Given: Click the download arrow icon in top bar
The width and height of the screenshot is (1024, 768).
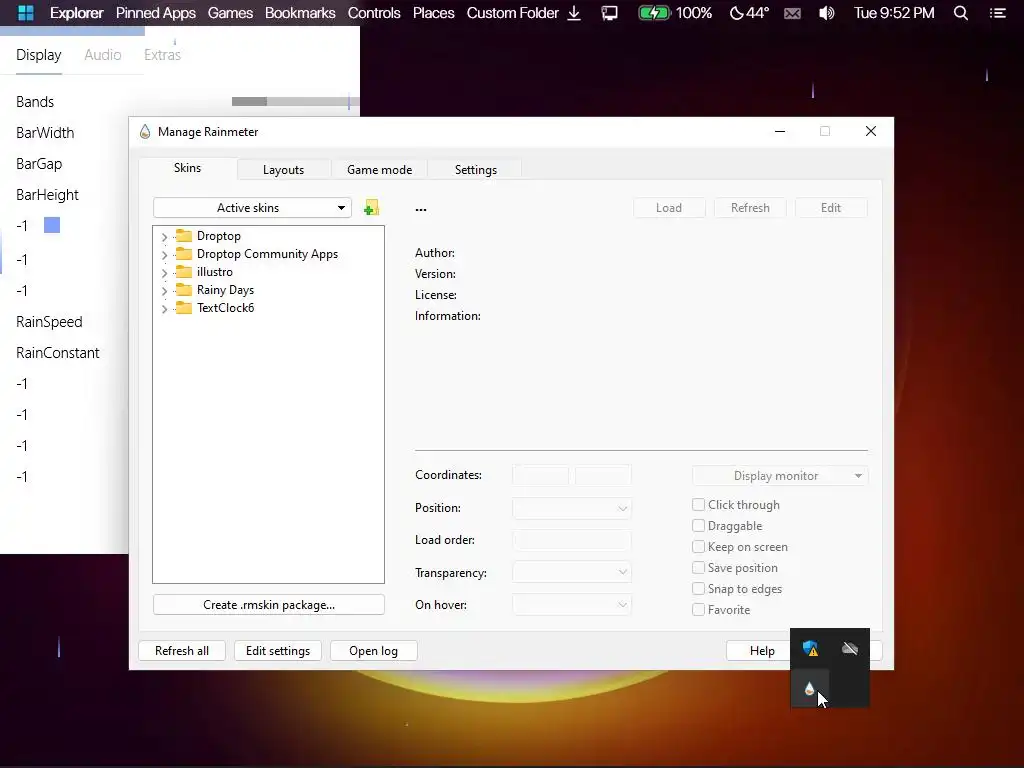Looking at the screenshot, I should click(x=574, y=13).
